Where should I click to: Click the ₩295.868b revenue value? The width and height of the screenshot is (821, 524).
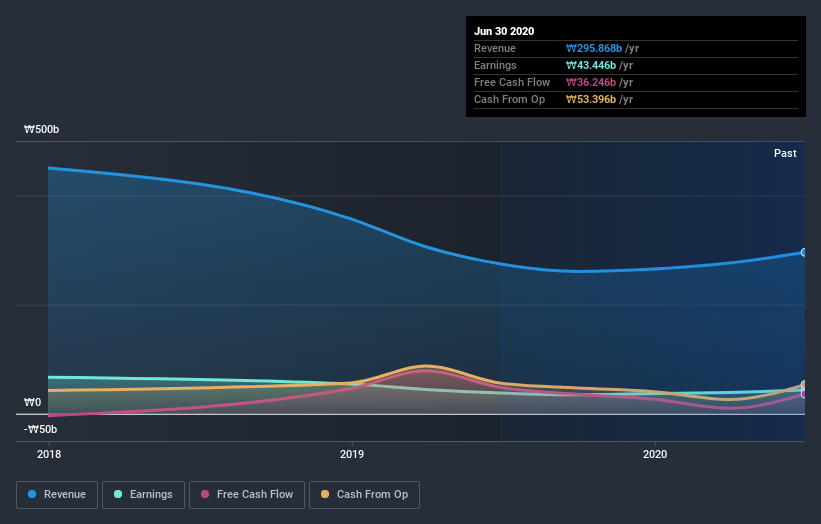click(x=594, y=48)
